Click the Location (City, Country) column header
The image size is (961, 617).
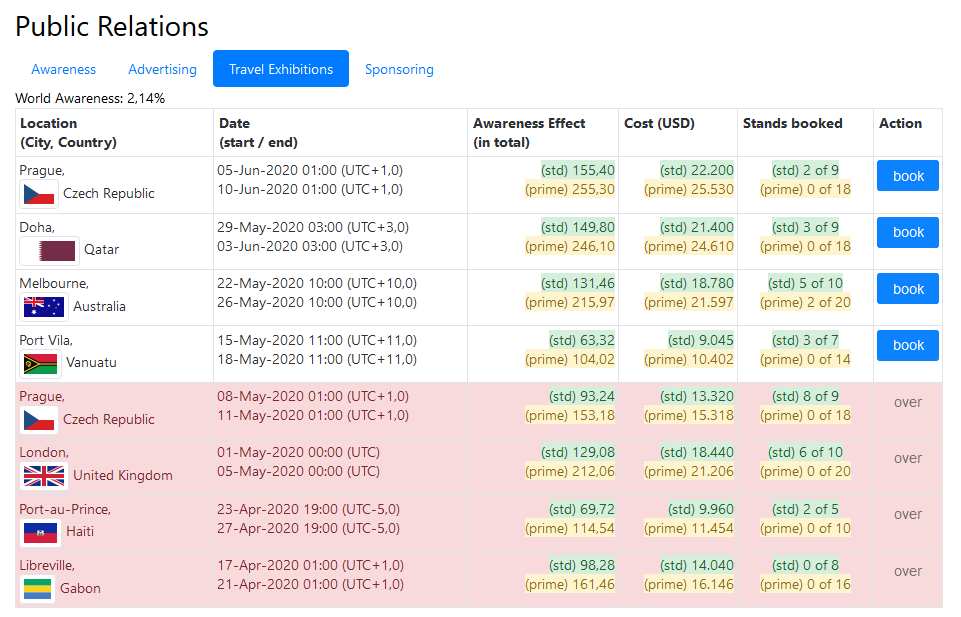click(x=115, y=133)
